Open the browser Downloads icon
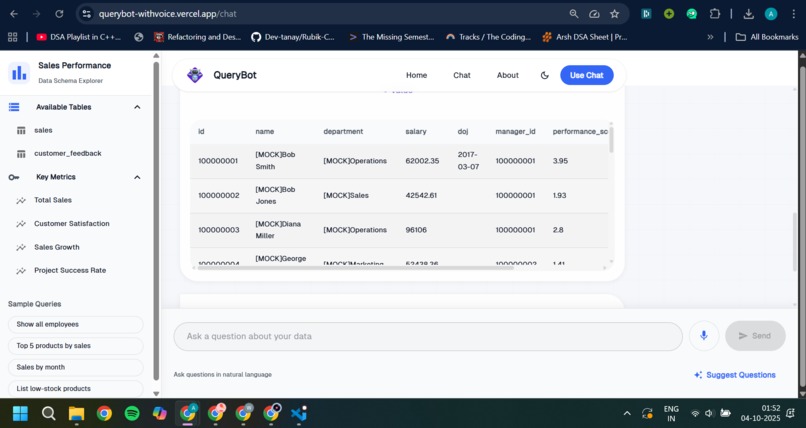This screenshot has width=806, height=428. [x=748, y=14]
